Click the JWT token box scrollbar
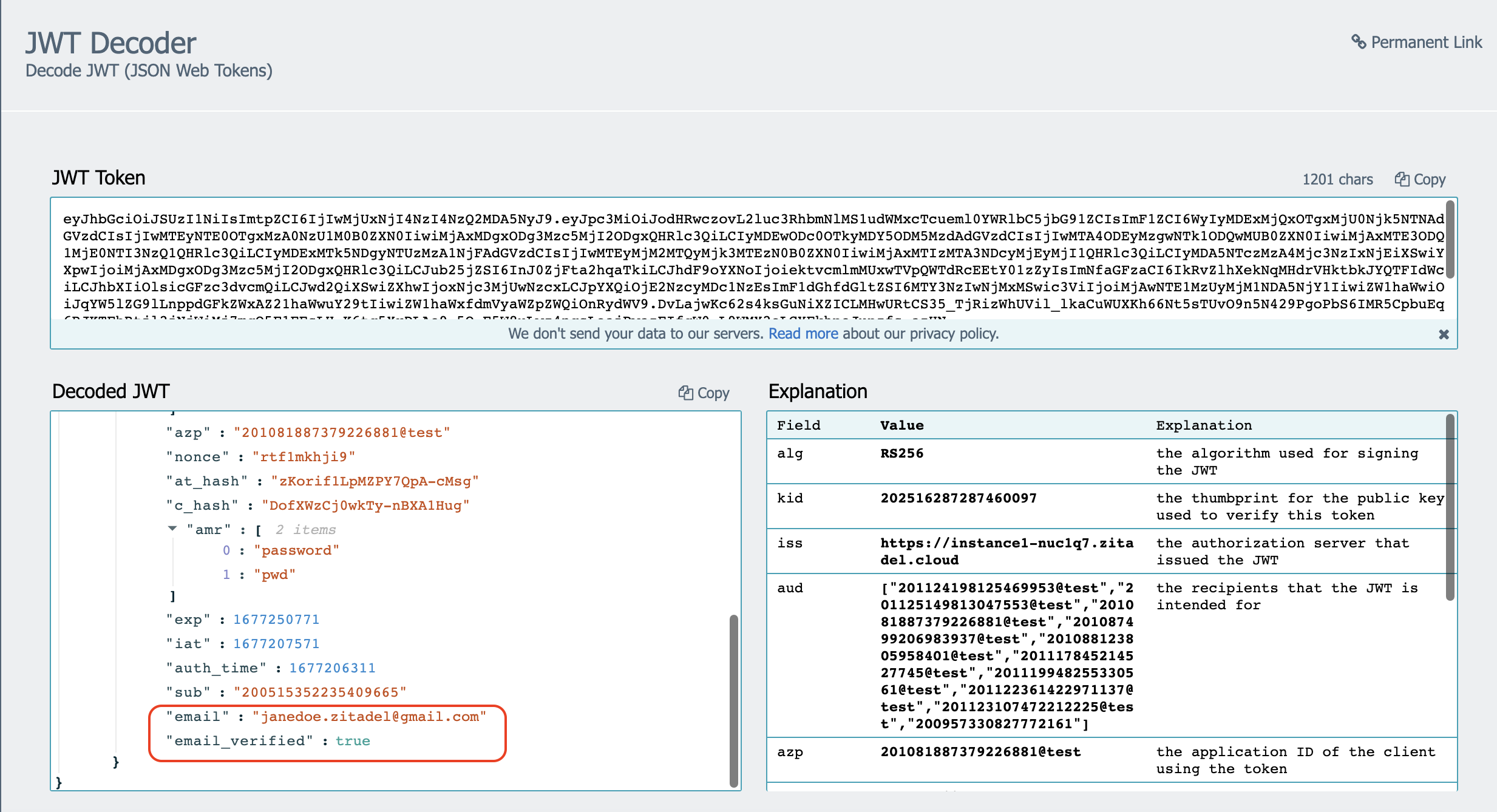Viewport: 1497px width, 812px height. click(x=1450, y=240)
